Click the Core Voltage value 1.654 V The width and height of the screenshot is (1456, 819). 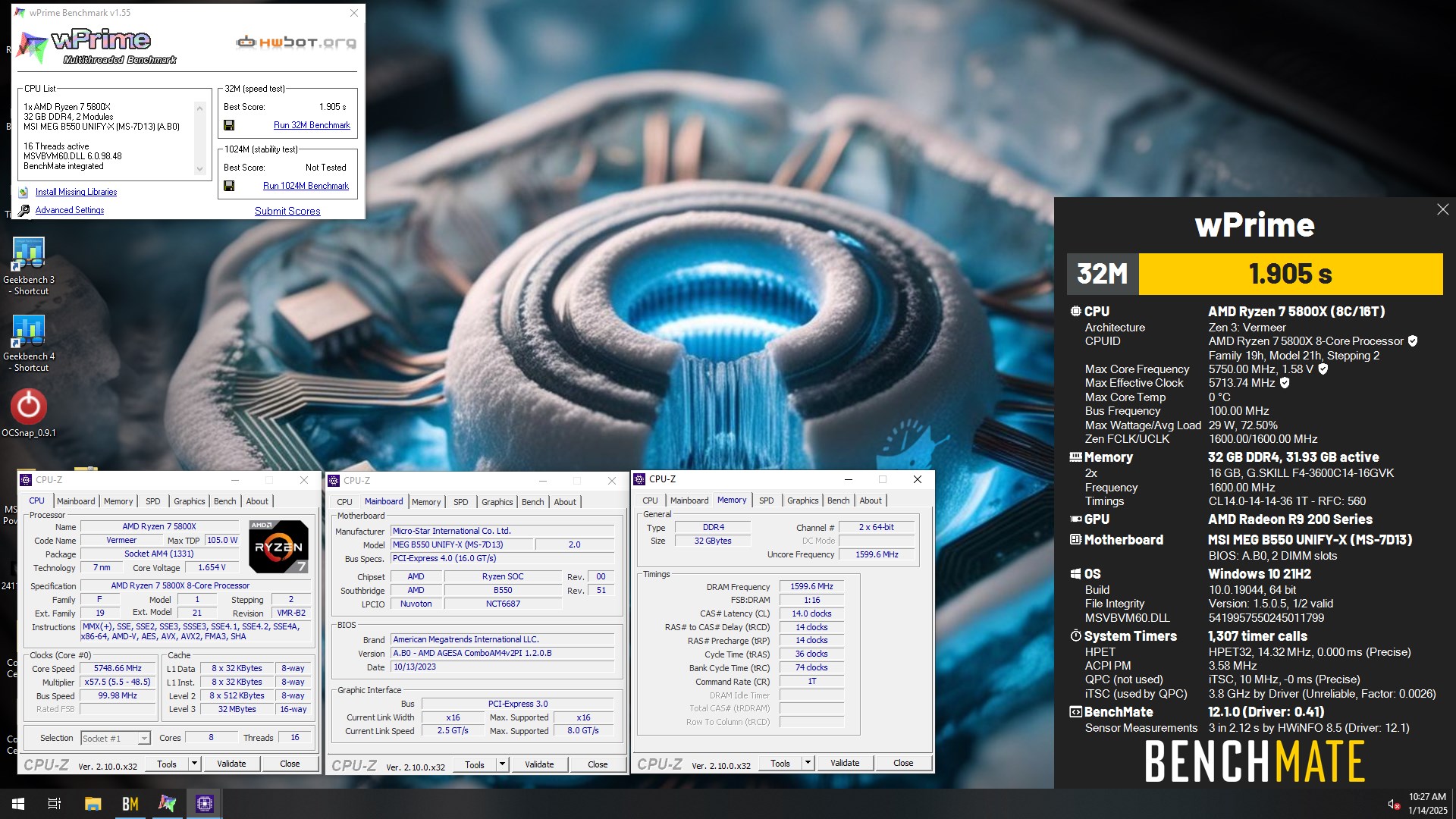[x=212, y=568]
